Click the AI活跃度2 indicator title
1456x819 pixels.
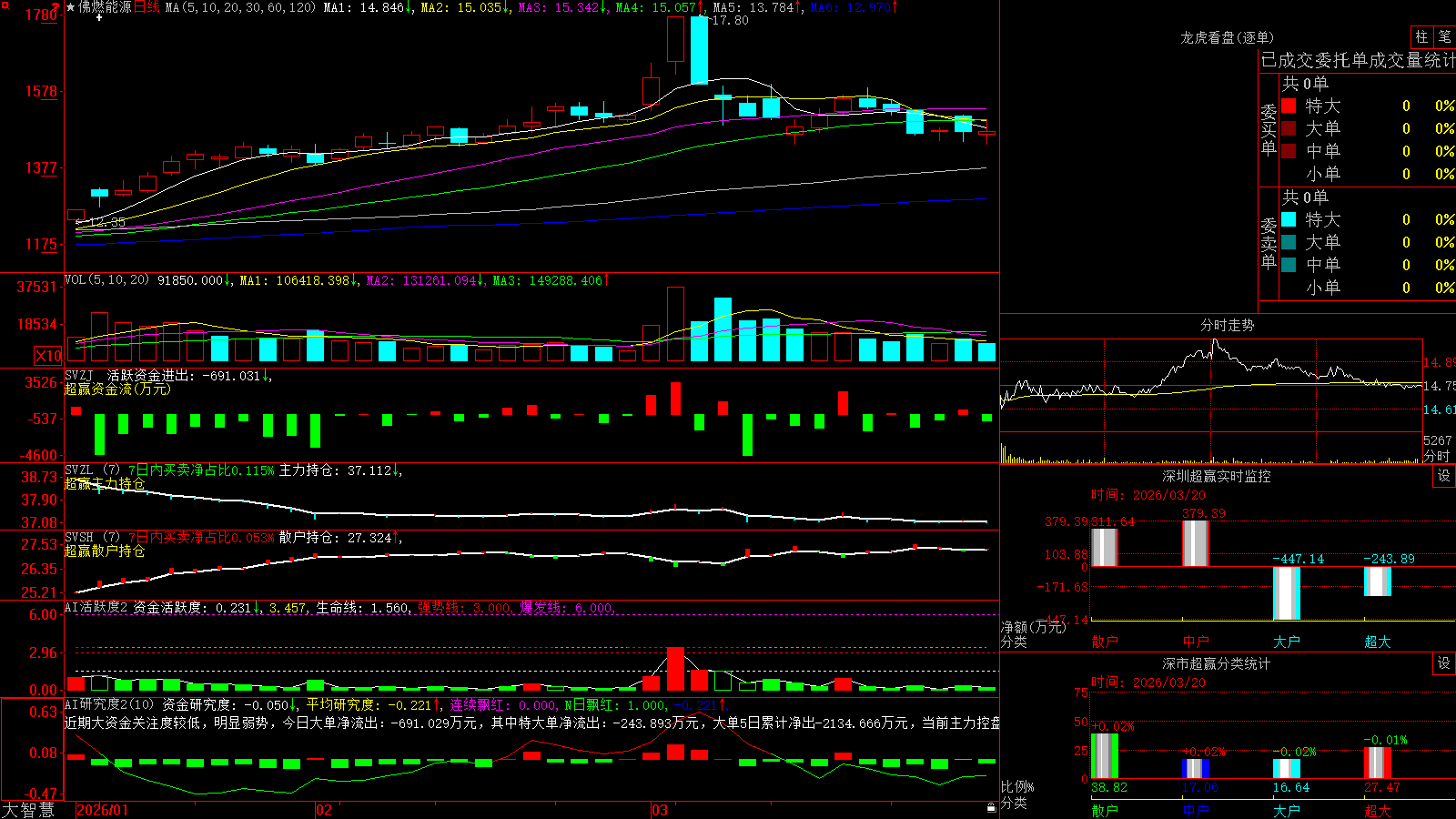click(96, 607)
